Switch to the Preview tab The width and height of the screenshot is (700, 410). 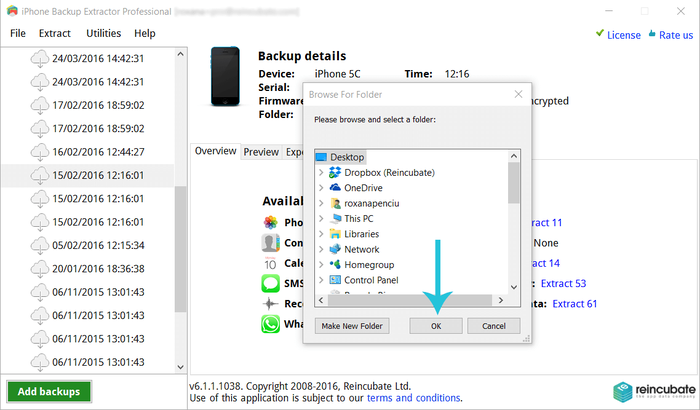point(261,152)
